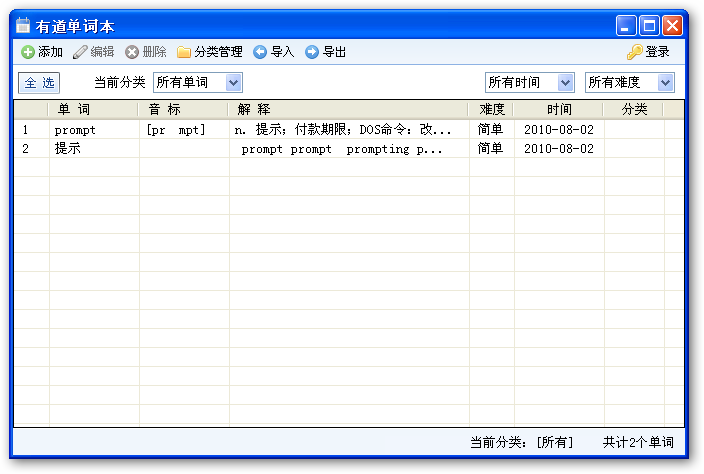Sort by the 解释 column header
Image resolution: width=704 pixels, height=474 pixels.
[348, 110]
